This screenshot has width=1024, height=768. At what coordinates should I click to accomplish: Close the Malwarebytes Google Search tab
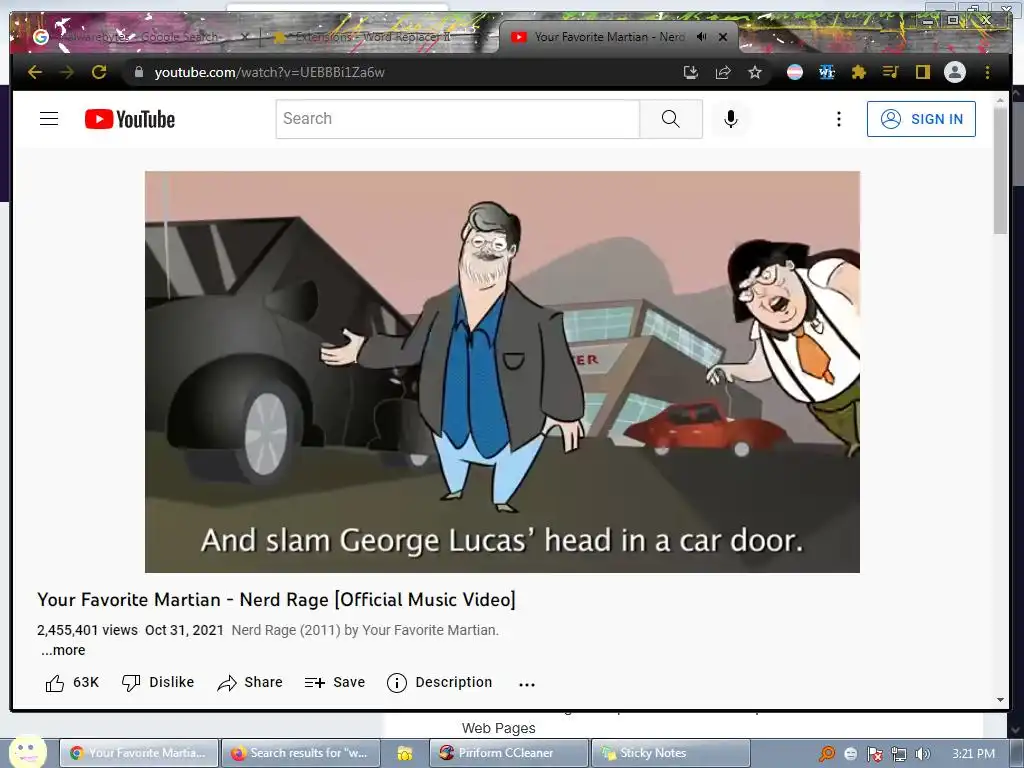(244, 37)
